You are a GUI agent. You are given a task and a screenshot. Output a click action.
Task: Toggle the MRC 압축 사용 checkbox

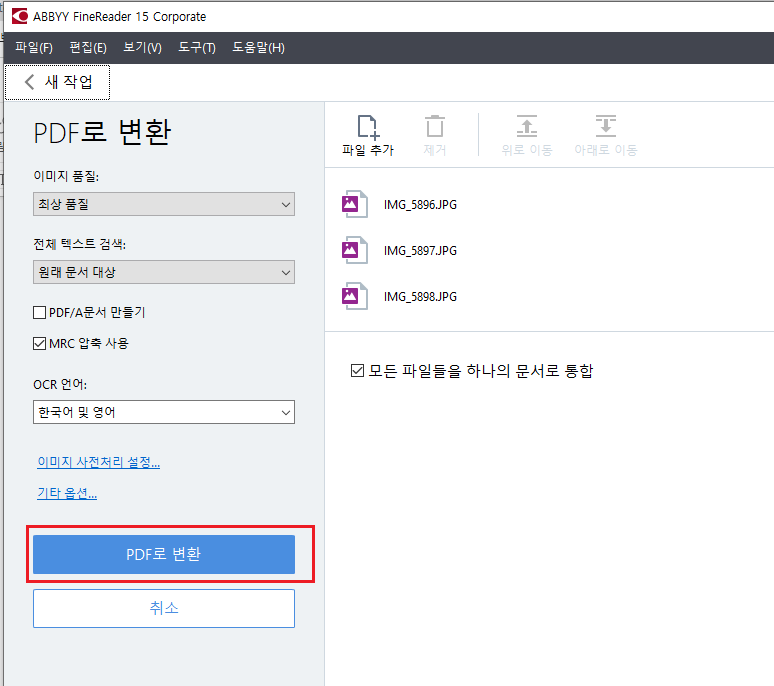tap(39, 343)
